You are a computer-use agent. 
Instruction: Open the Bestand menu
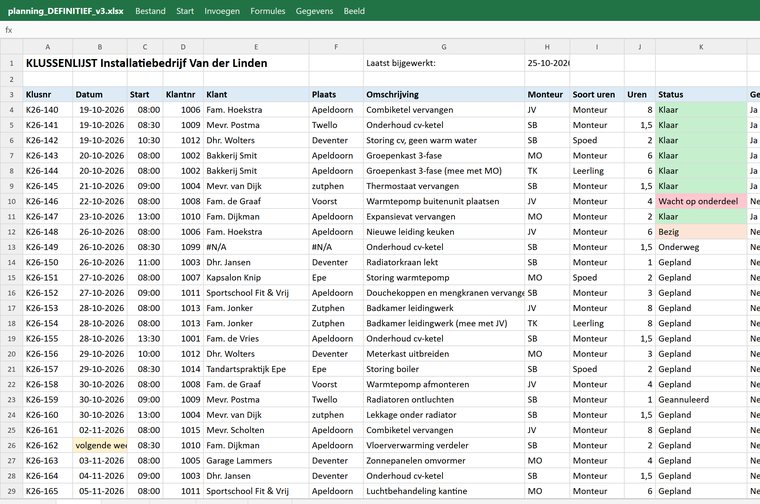(x=150, y=11)
